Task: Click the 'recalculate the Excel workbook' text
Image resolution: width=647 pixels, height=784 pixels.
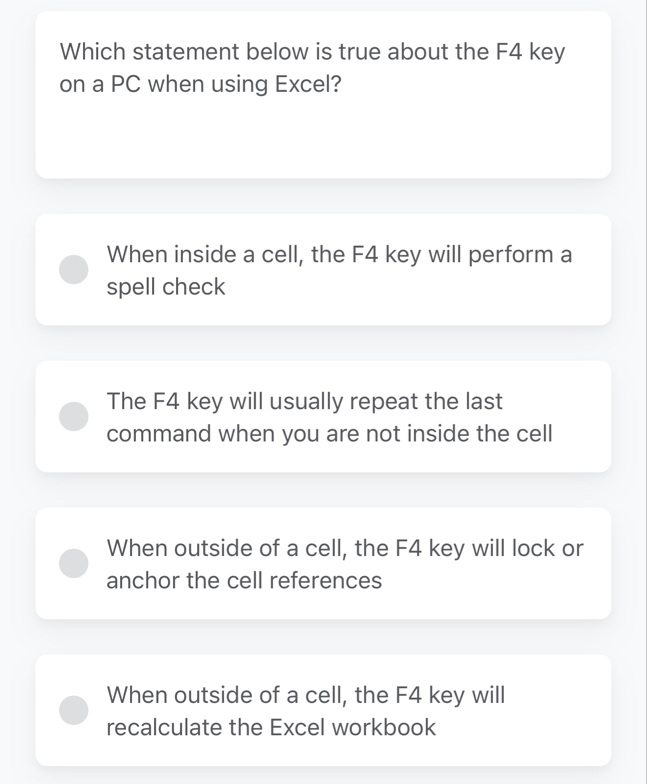Action: click(271, 727)
